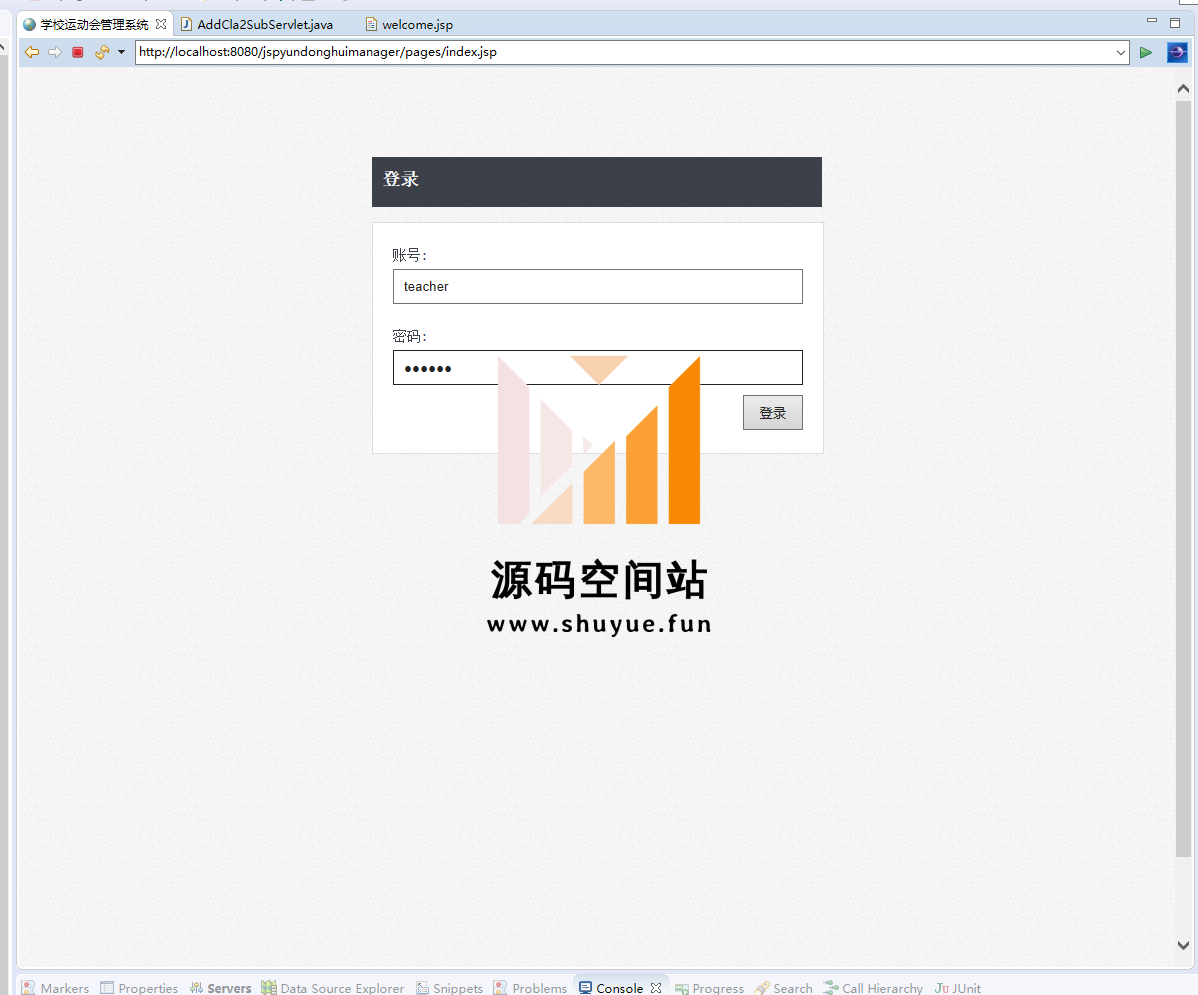Open the Search view tab
Viewport: 1198px width, 995px height.
click(x=784, y=988)
